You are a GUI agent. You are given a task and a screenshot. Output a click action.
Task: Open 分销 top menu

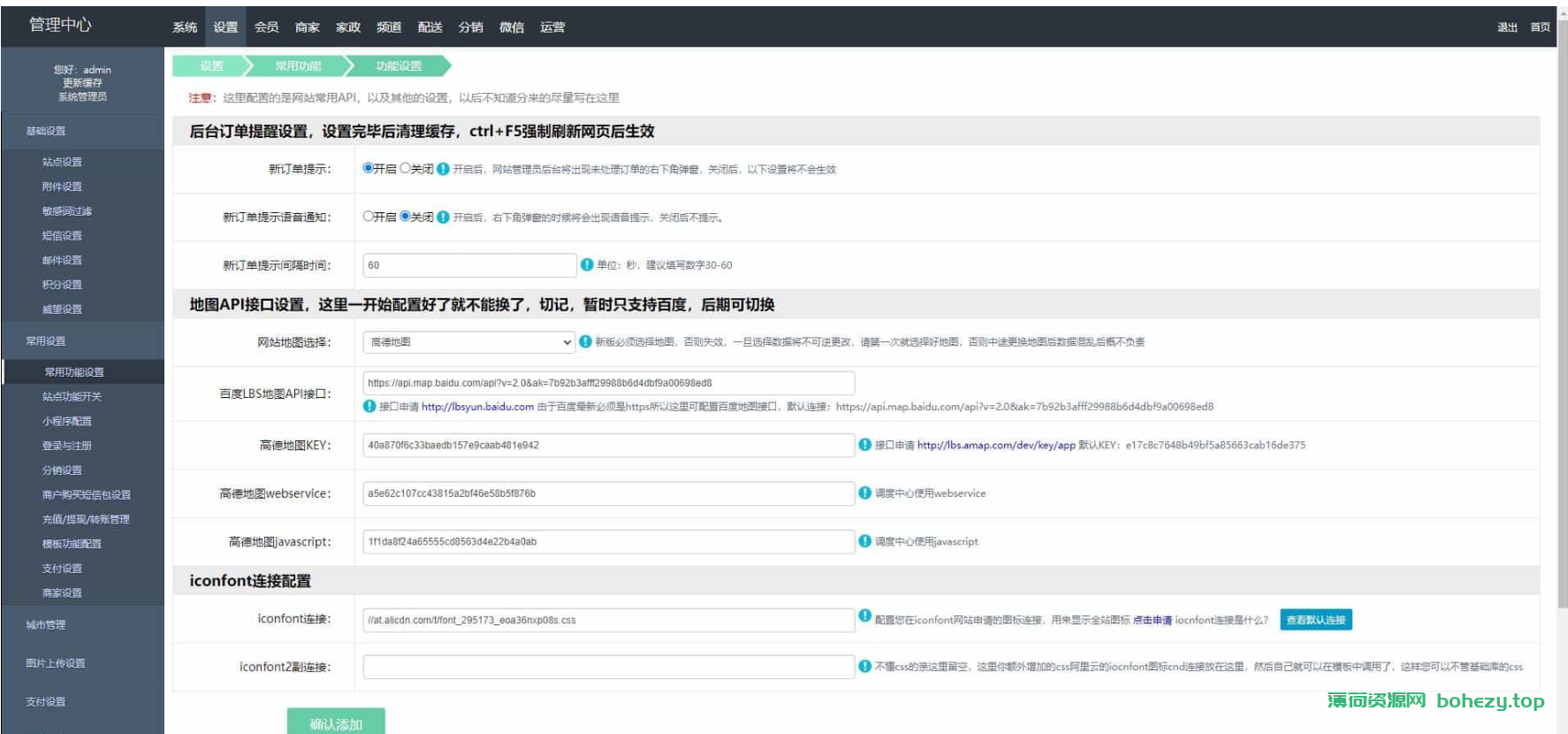(x=470, y=27)
